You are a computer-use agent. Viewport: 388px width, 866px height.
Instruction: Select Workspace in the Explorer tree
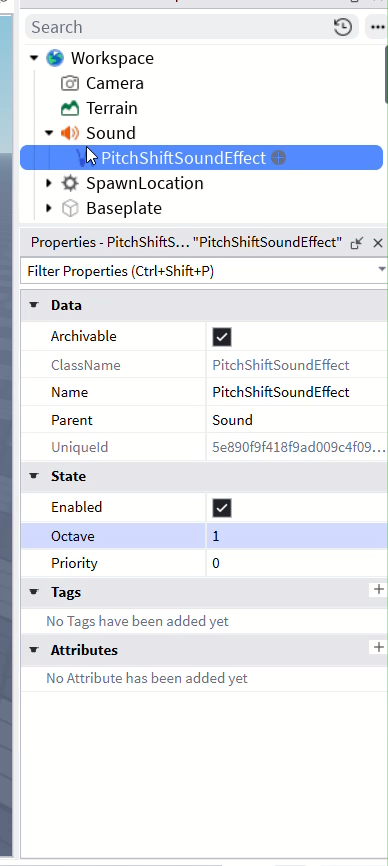tap(112, 58)
